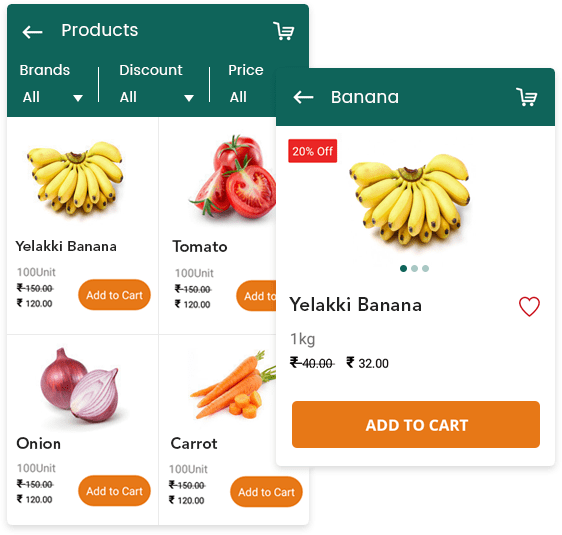Open the cart icon on the Banana screen
The height and width of the screenshot is (535, 562).
pyautogui.click(x=527, y=97)
